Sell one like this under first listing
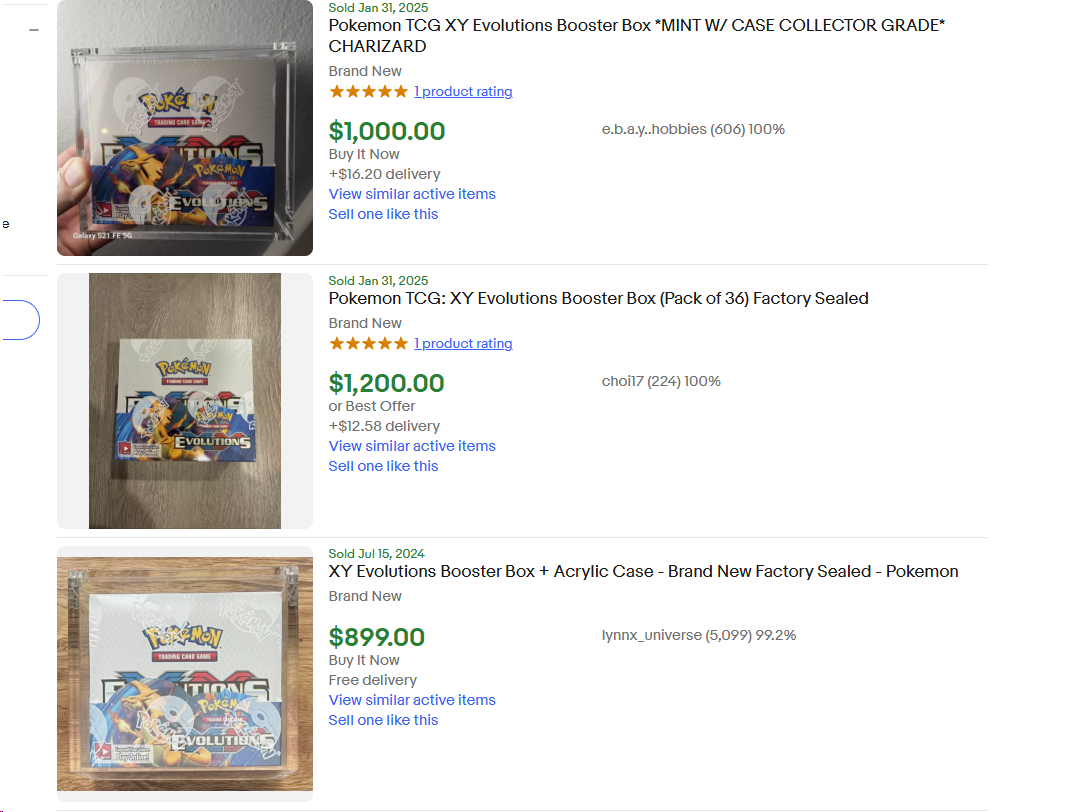Screen dimensions: 1088x812 383,214
